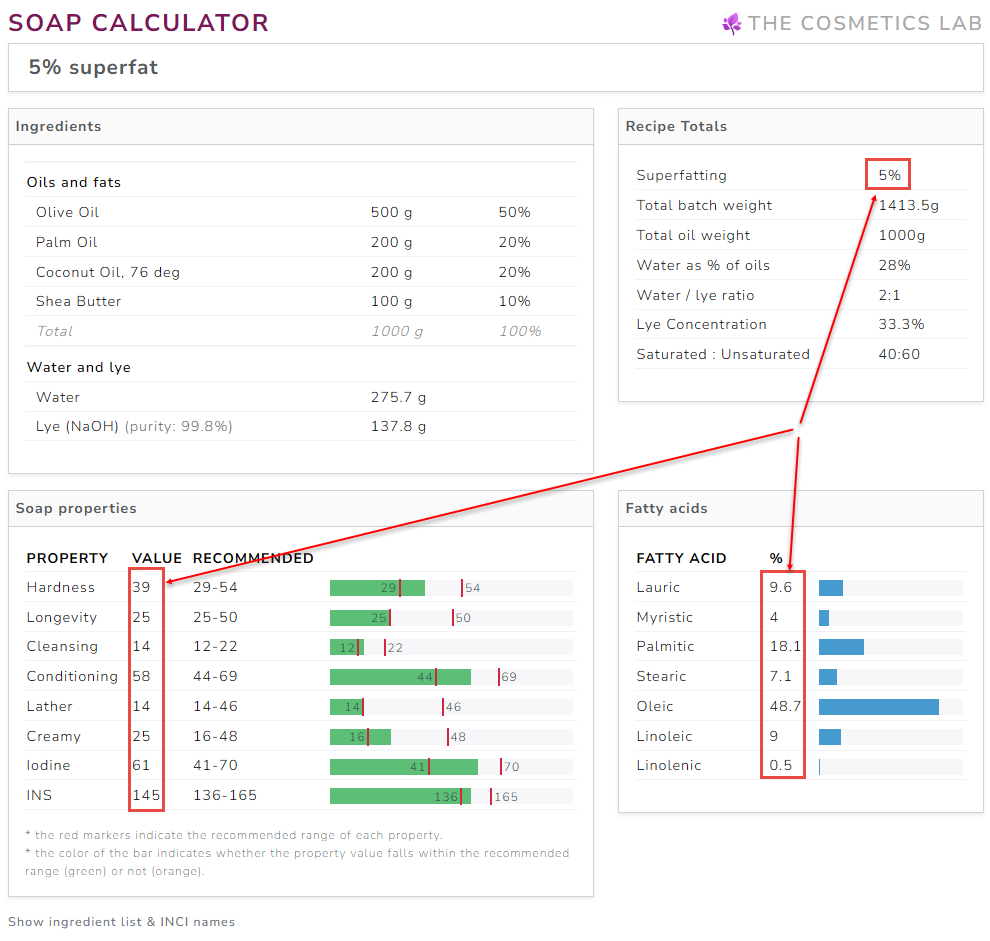
Task: Click the Soap Calculator page title
Action: [x=139, y=23]
